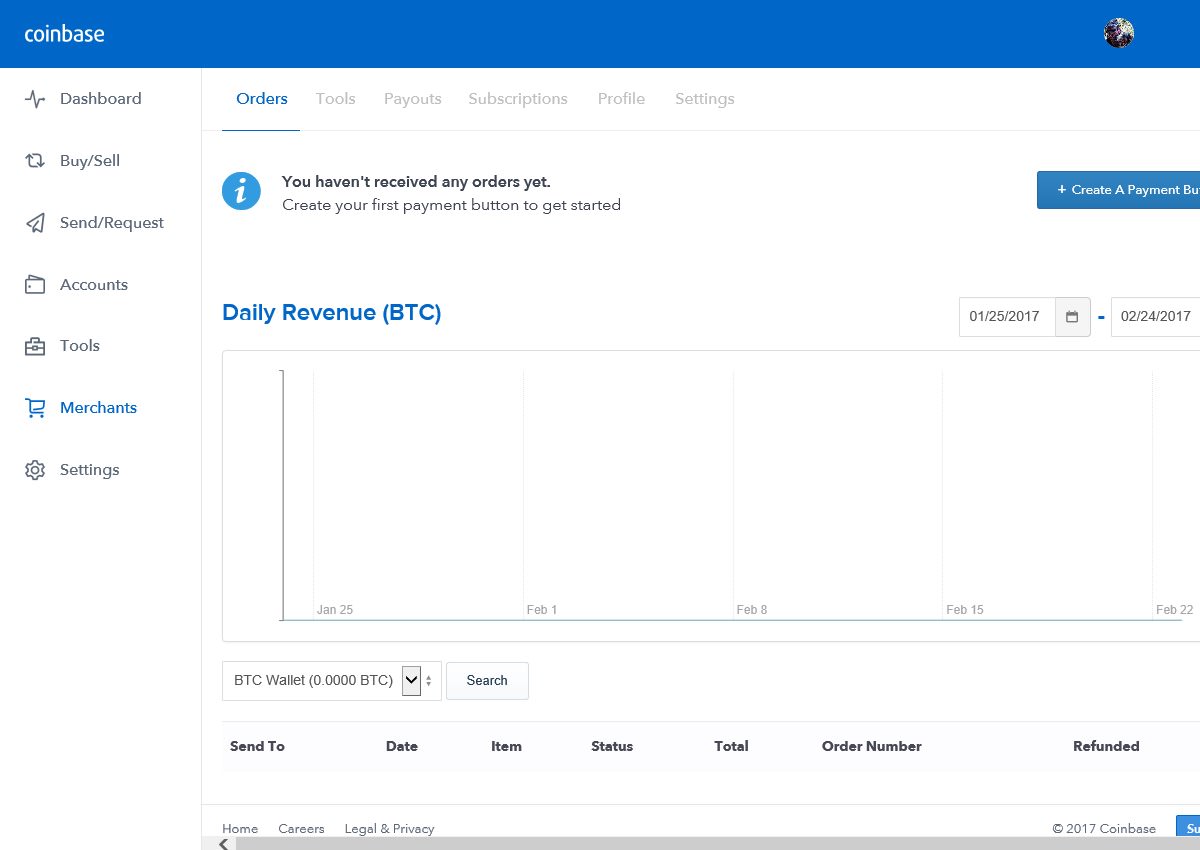The height and width of the screenshot is (850, 1200).
Task: Click the blue support button at bottom
Action: pyautogui.click(x=1188, y=828)
